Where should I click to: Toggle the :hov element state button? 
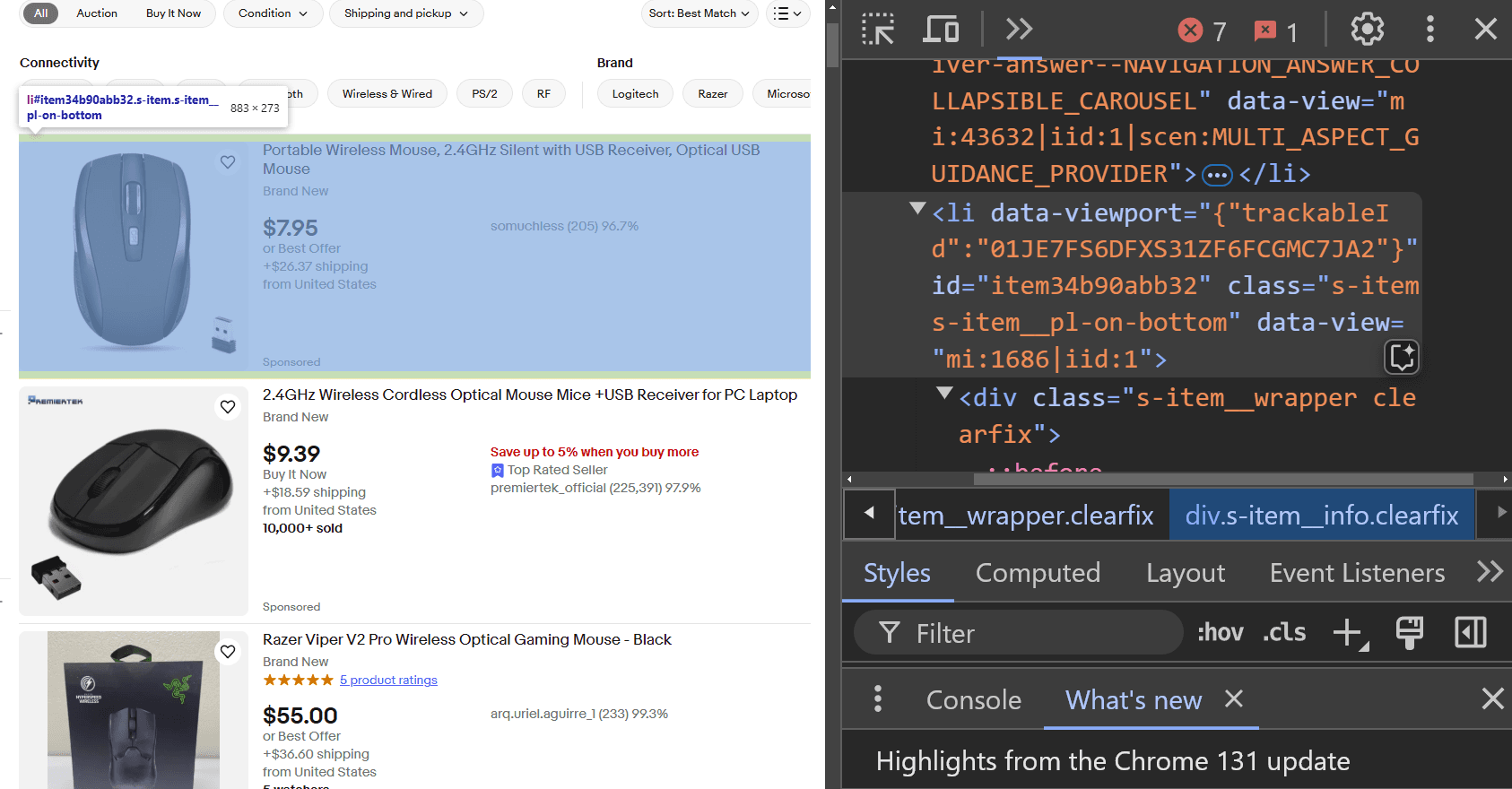coord(1221,633)
